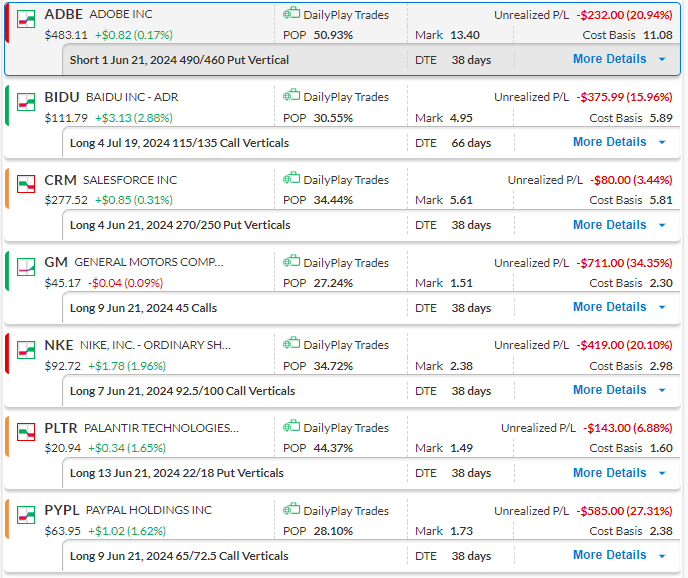Click BIDU unrealized P/L -$375.99 value
688x578 pixels.
tap(624, 97)
